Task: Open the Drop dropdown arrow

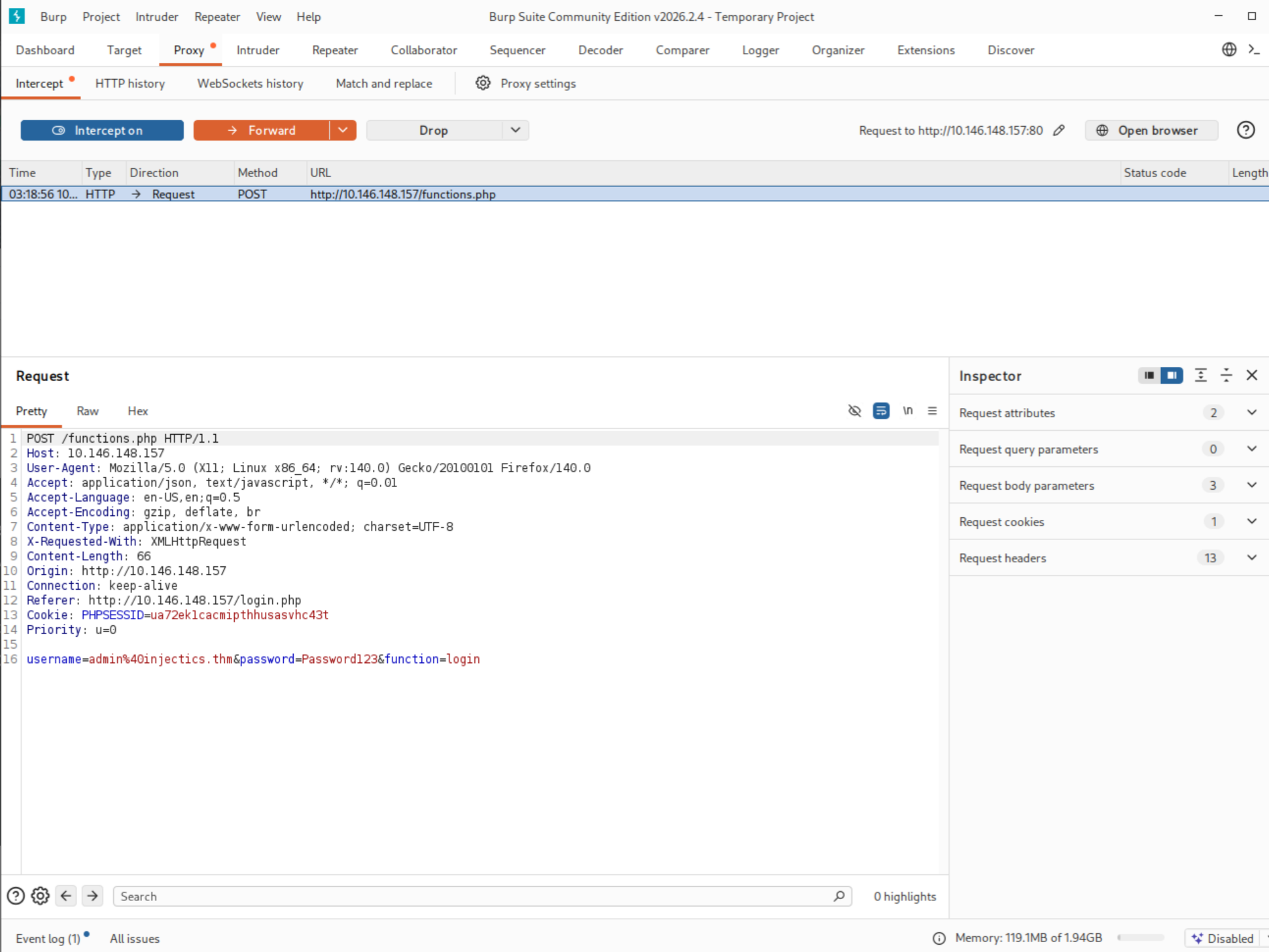Action: (x=515, y=130)
